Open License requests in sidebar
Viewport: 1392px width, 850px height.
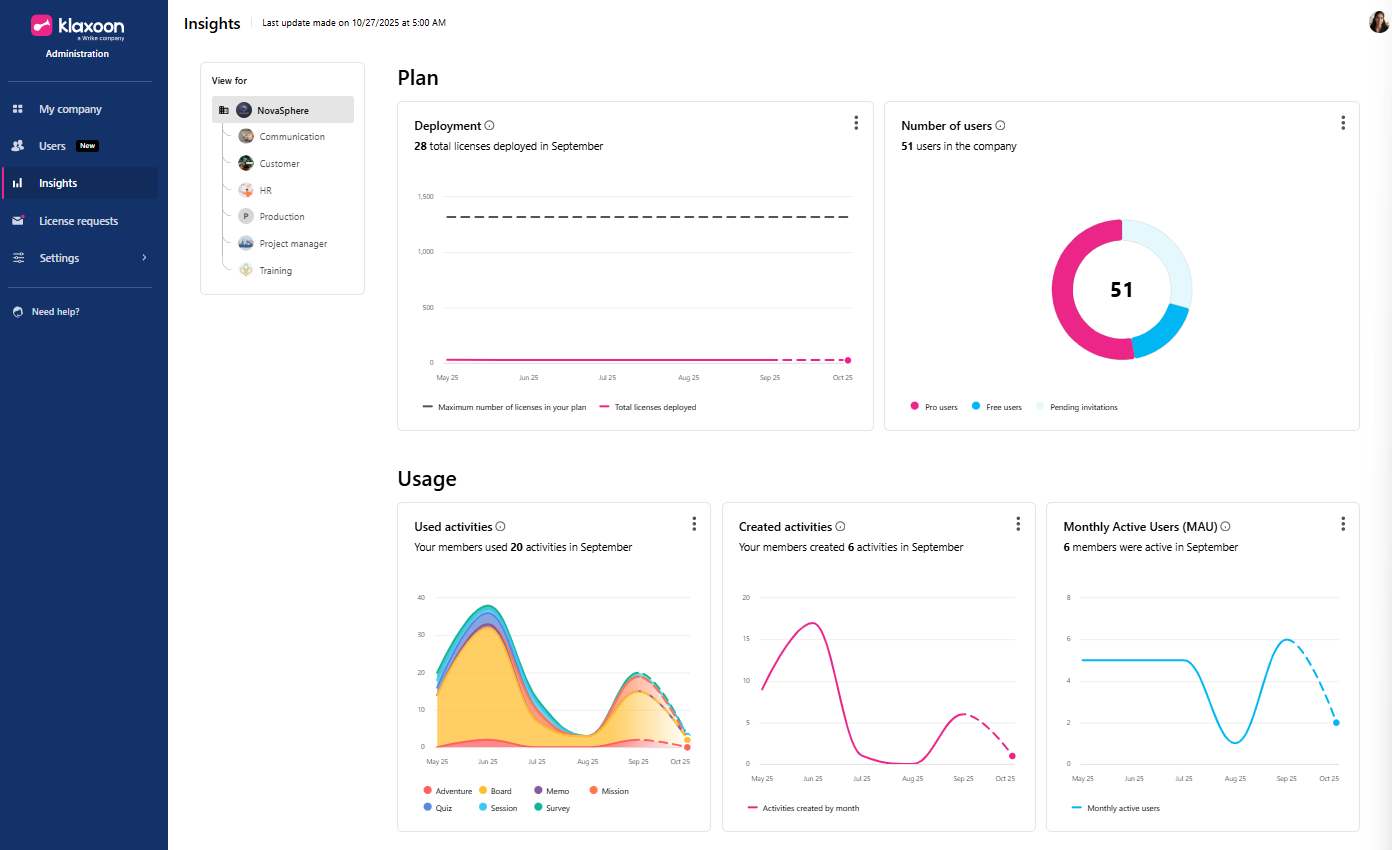[x=78, y=221]
